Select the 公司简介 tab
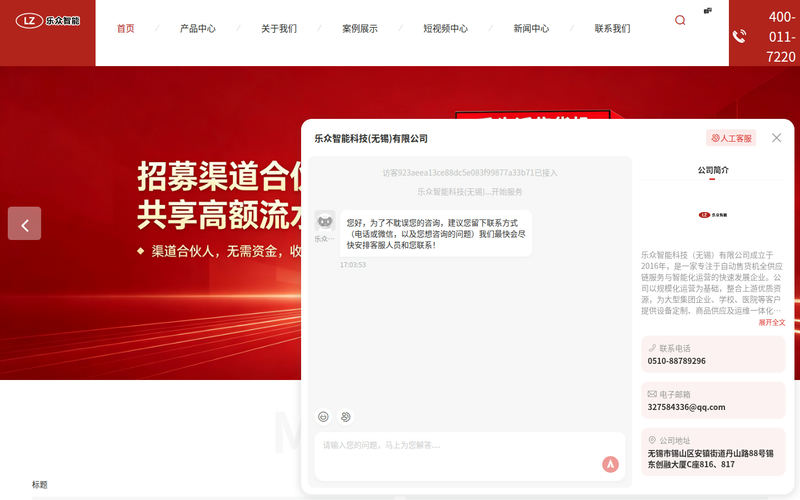 click(713, 170)
